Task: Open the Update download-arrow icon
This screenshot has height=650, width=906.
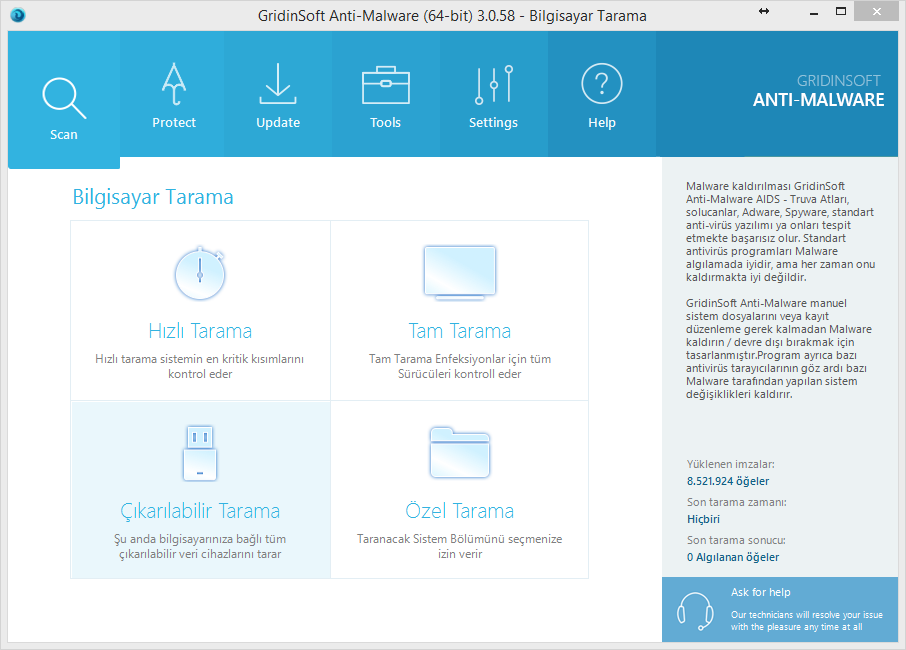Action: tap(278, 84)
